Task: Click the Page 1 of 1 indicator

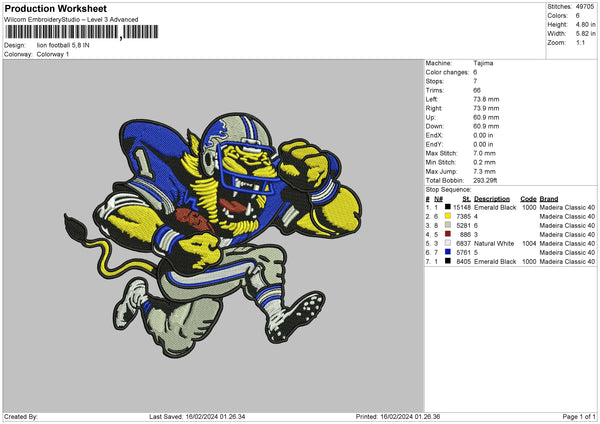Action: coord(579,417)
